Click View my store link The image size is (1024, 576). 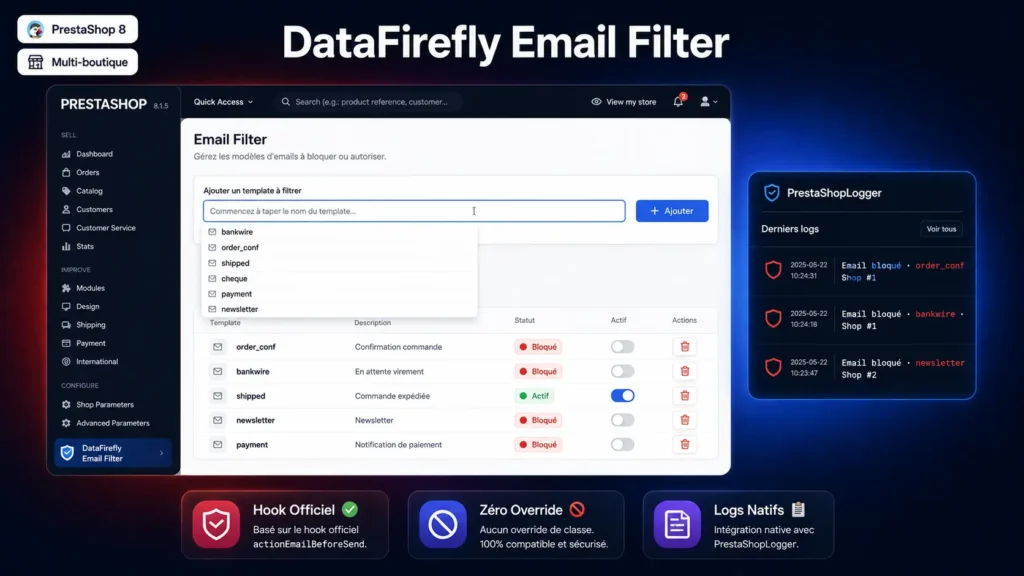tap(624, 102)
